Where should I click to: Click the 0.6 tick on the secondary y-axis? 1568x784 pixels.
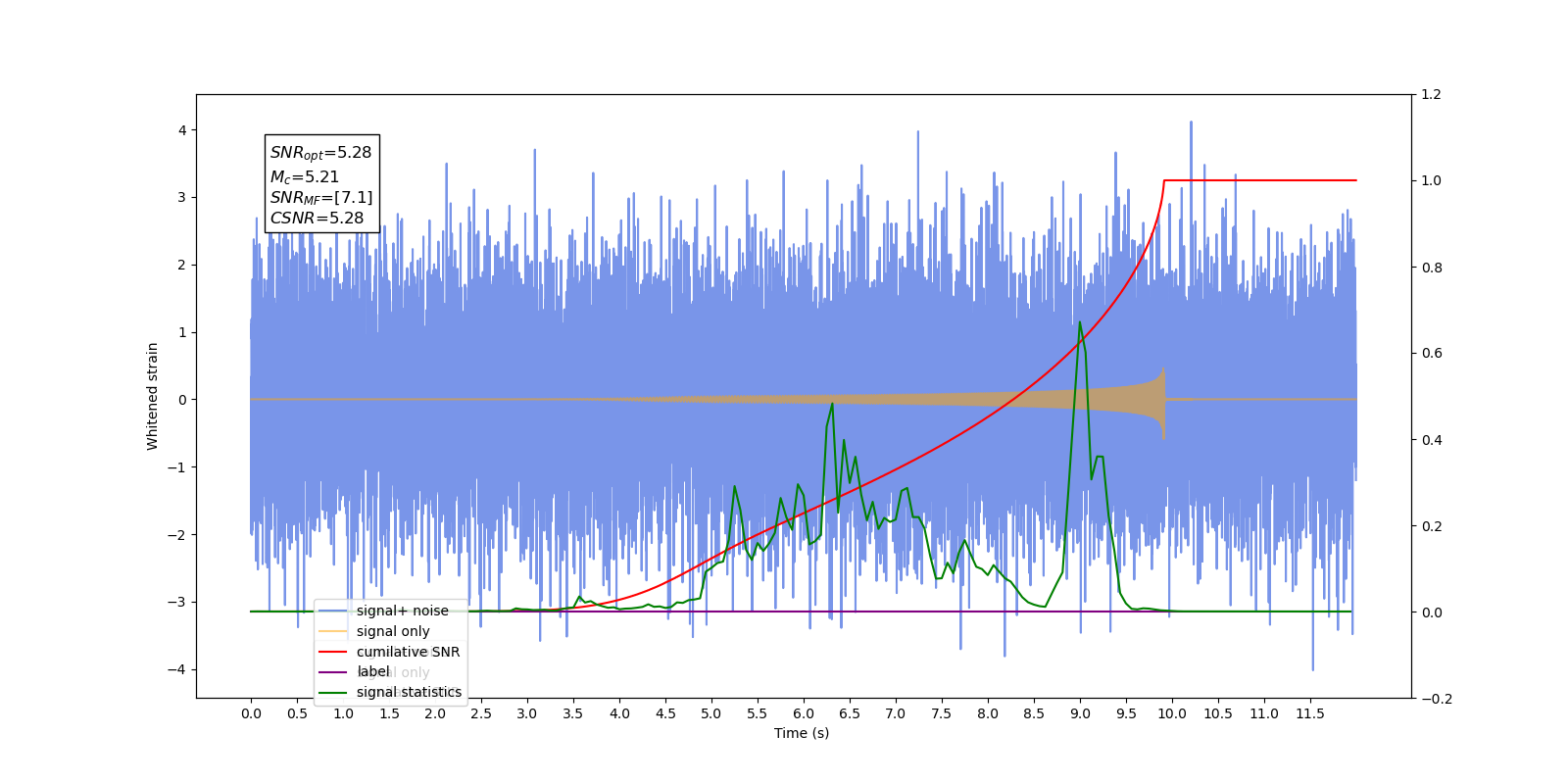click(1432, 354)
